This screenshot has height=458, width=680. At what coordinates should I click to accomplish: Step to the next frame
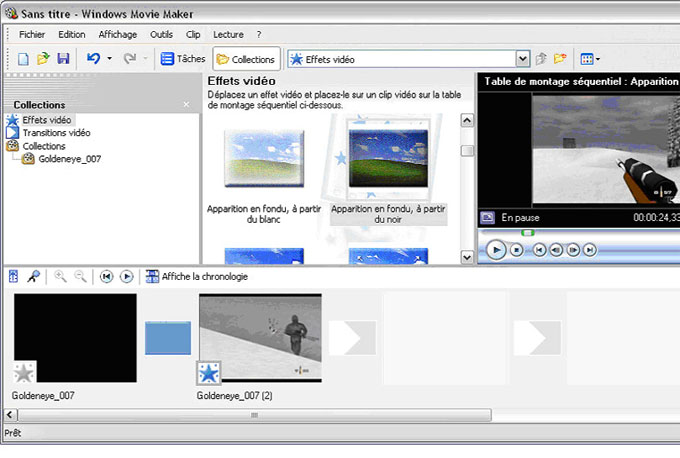coord(573,250)
